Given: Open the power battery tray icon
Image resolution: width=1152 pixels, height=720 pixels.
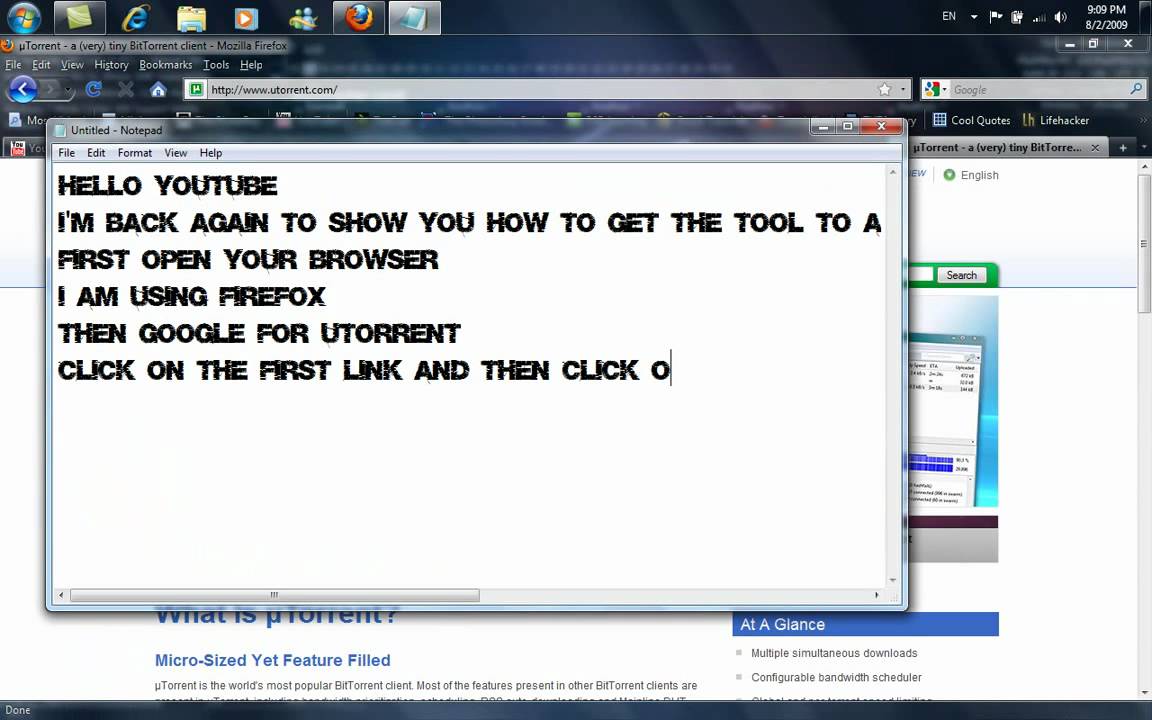Looking at the screenshot, I should point(1017,16).
